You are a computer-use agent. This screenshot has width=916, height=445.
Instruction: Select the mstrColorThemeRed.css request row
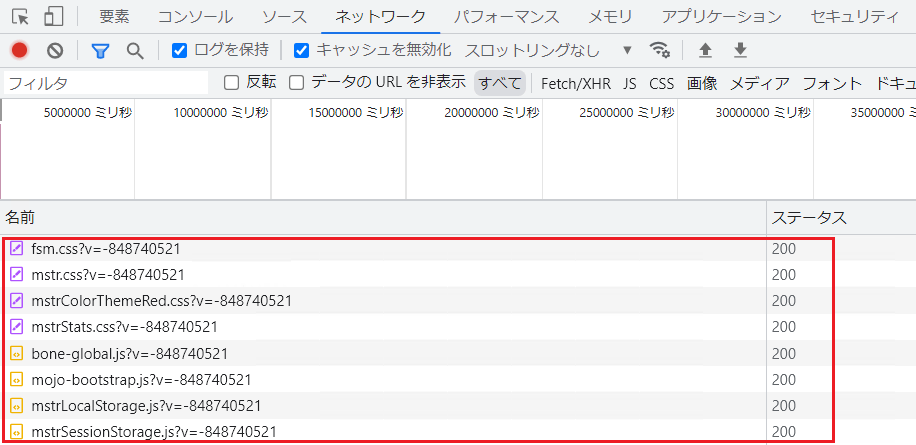pyautogui.click(x=161, y=300)
